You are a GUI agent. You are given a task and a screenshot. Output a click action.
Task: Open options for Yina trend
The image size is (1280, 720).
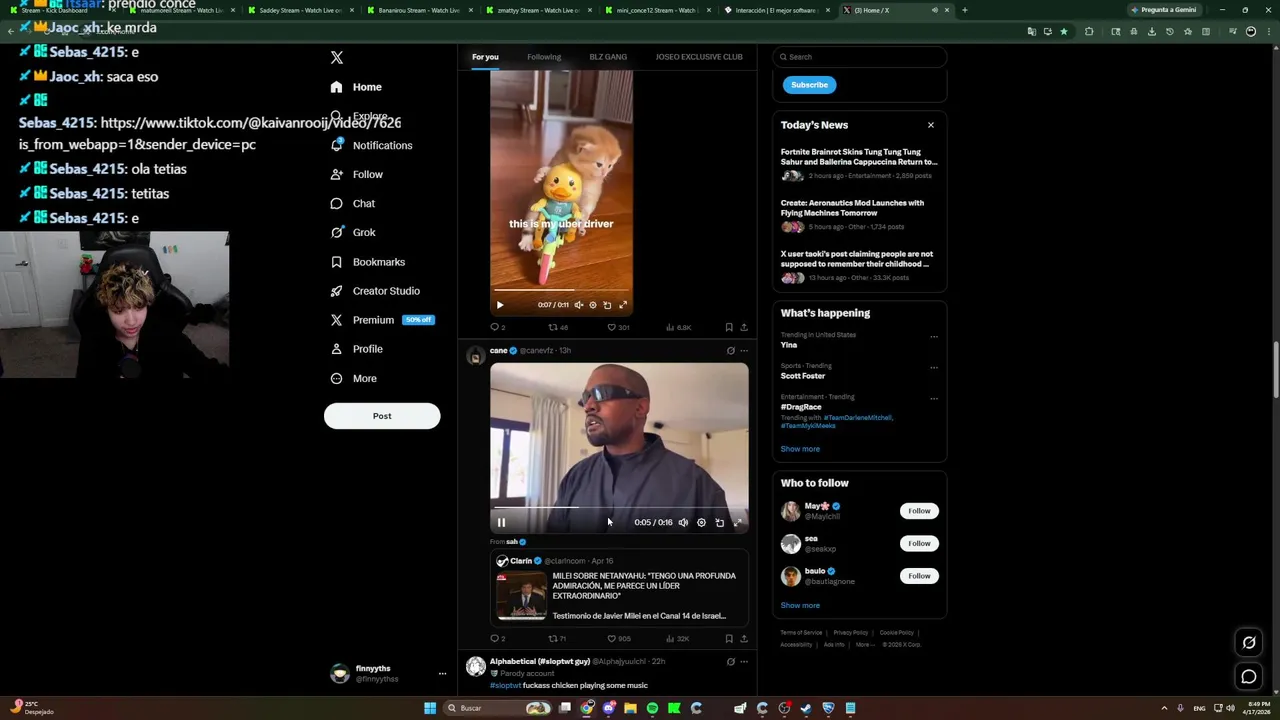pos(934,336)
